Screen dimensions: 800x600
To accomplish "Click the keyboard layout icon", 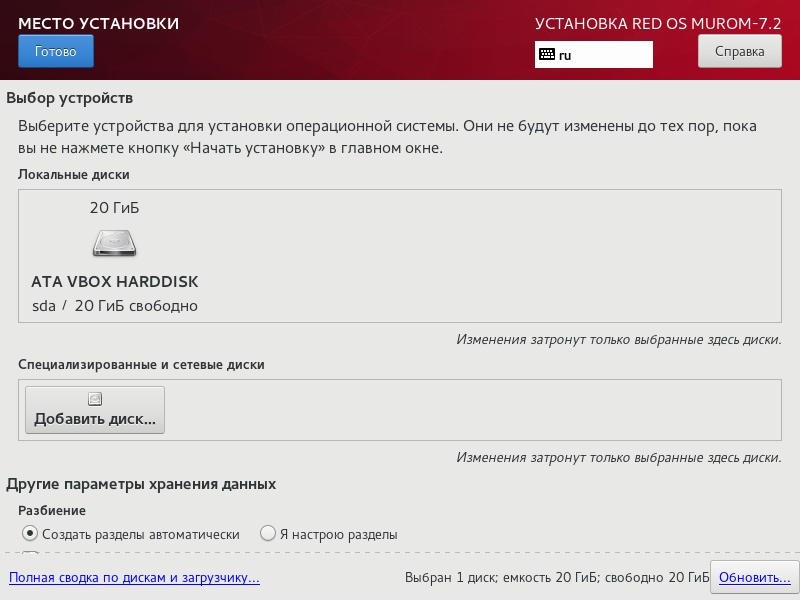I will pyautogui.click(x=546, y=55).
